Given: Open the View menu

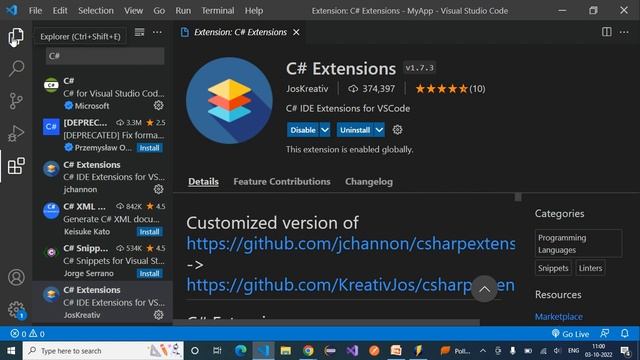Looking at the screenshot, I should point(133,11).
